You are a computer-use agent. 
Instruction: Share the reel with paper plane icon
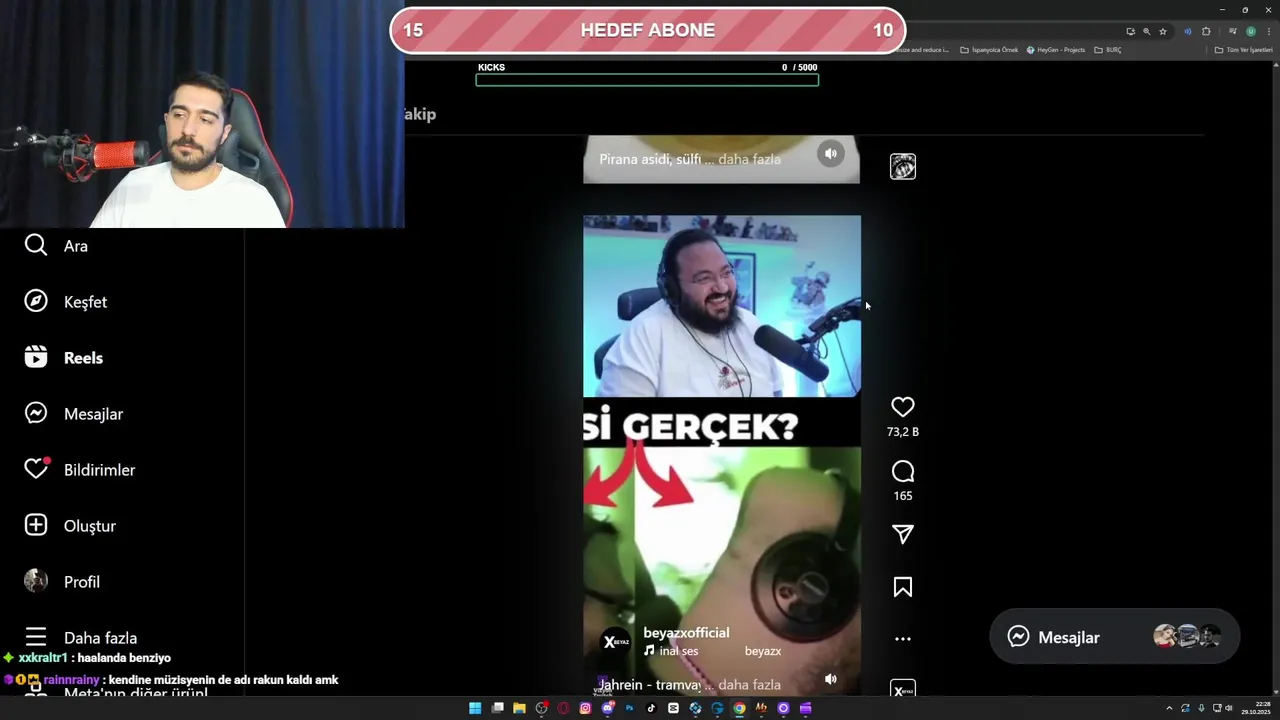[903, 535]
